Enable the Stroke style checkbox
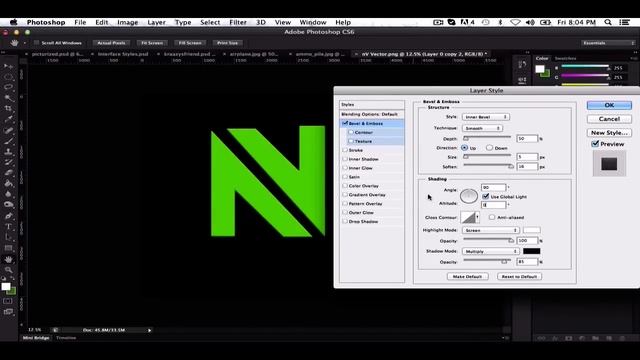Viewport: 640px width, 360px height. (345, 150)
